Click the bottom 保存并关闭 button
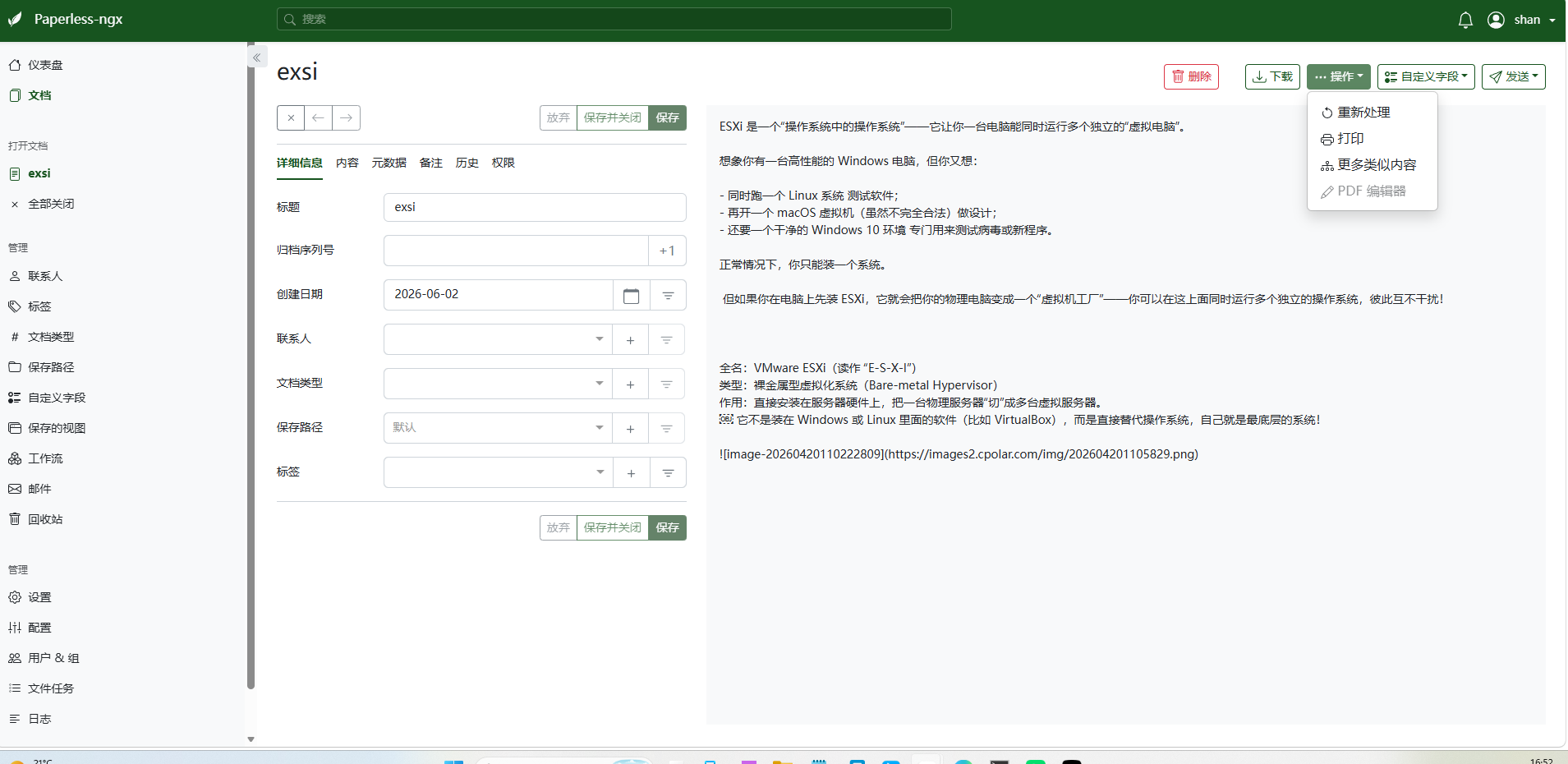The width and height of the screenshot is (1568, 764). [x=613, y=527]
